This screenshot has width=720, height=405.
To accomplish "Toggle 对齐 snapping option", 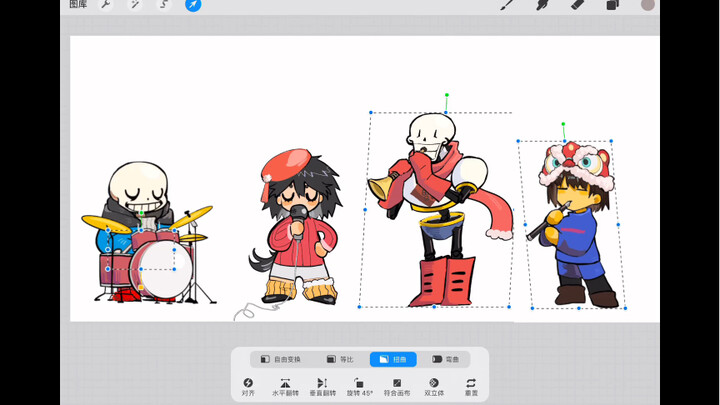I will point(248,387).
